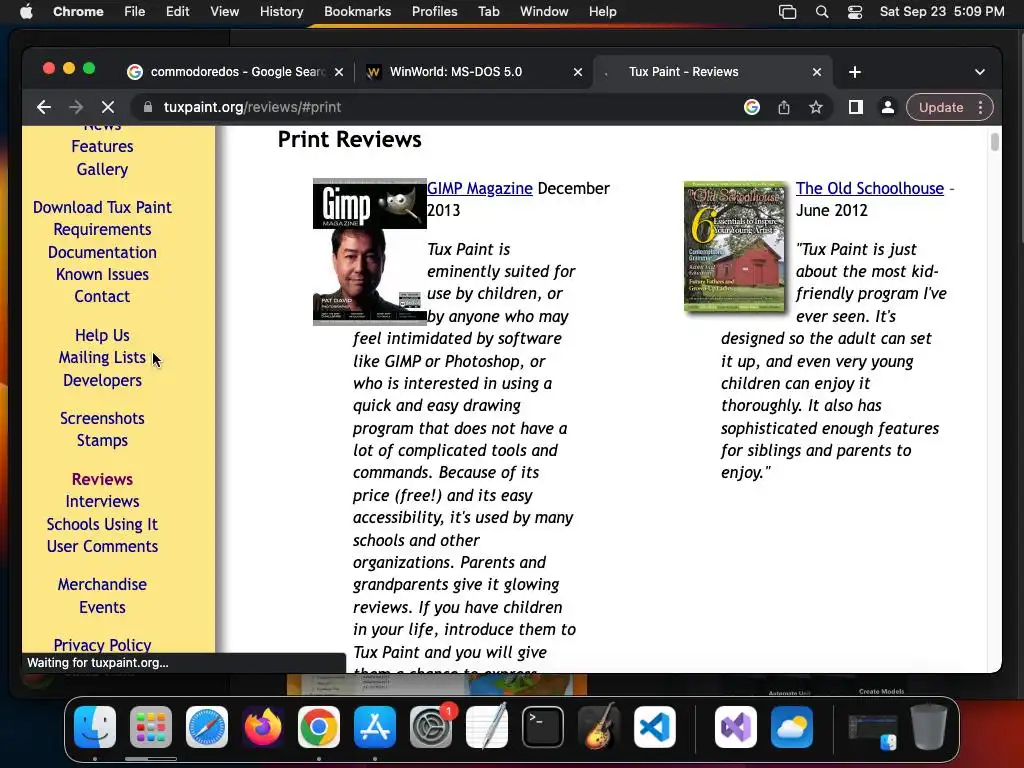Open Terminal from the Dock
The width and height of the screenshot is (1024, 768).
(543, 727)
